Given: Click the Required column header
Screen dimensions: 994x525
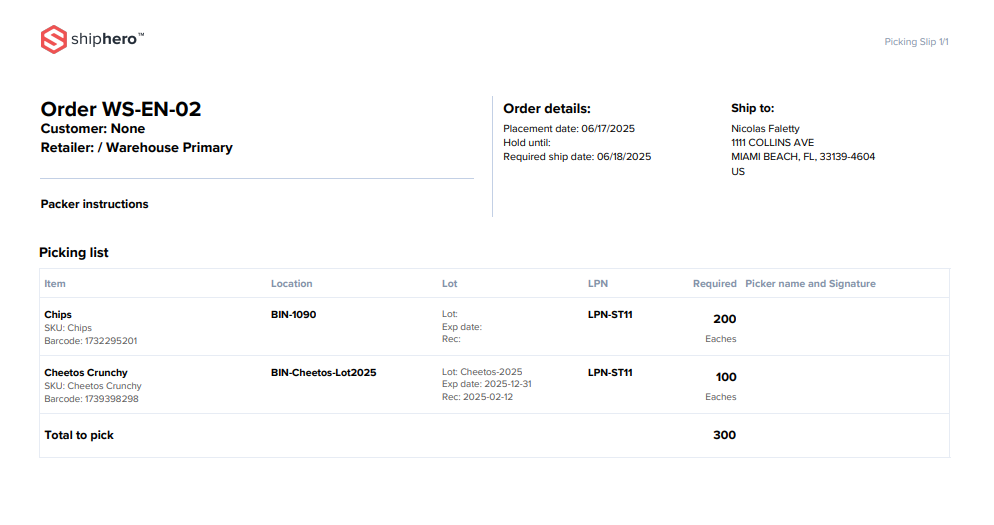Looking at the screenshot, I should [x=714, y=284].
